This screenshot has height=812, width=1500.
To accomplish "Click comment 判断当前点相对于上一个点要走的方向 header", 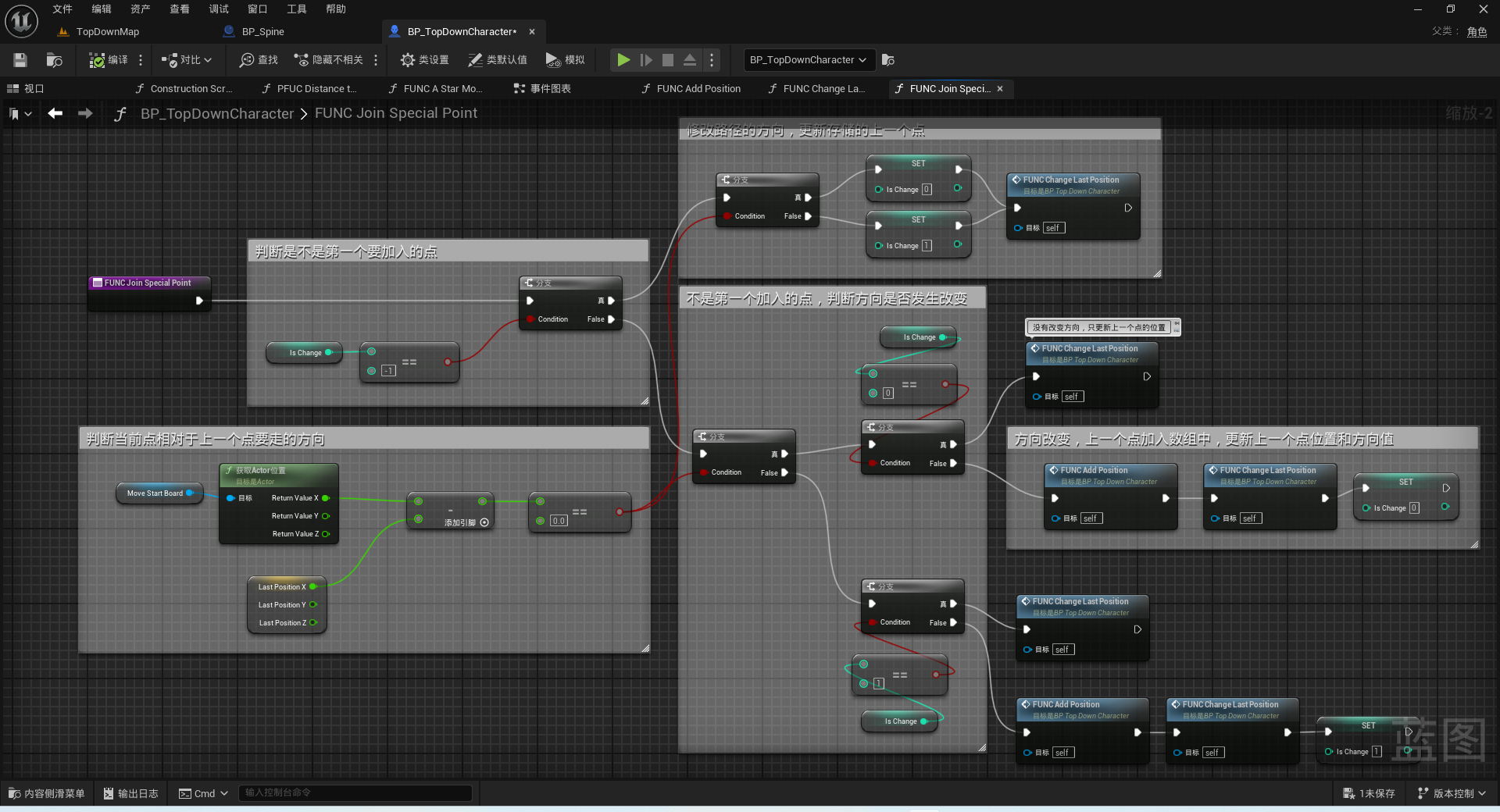I will pos(364,439).
